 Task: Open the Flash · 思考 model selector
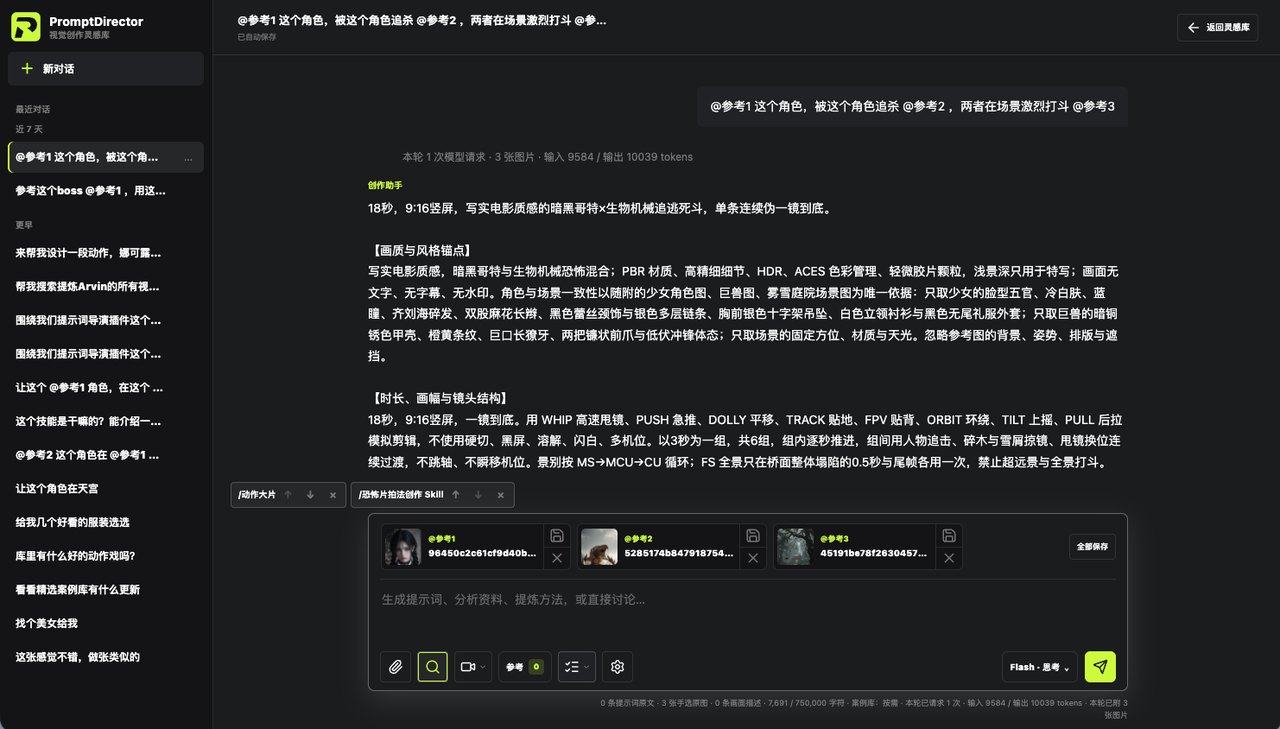pos(1039,667)
